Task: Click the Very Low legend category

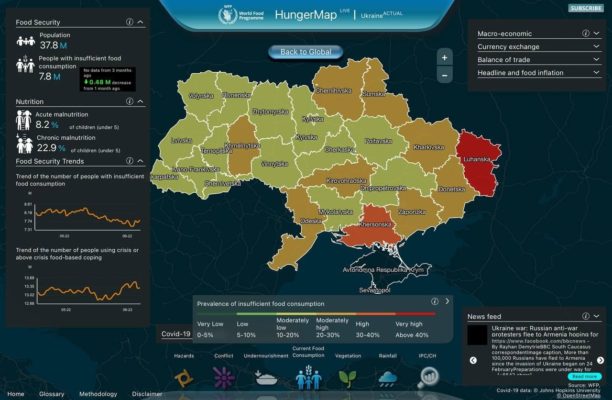Action: [x=210, y=329]
